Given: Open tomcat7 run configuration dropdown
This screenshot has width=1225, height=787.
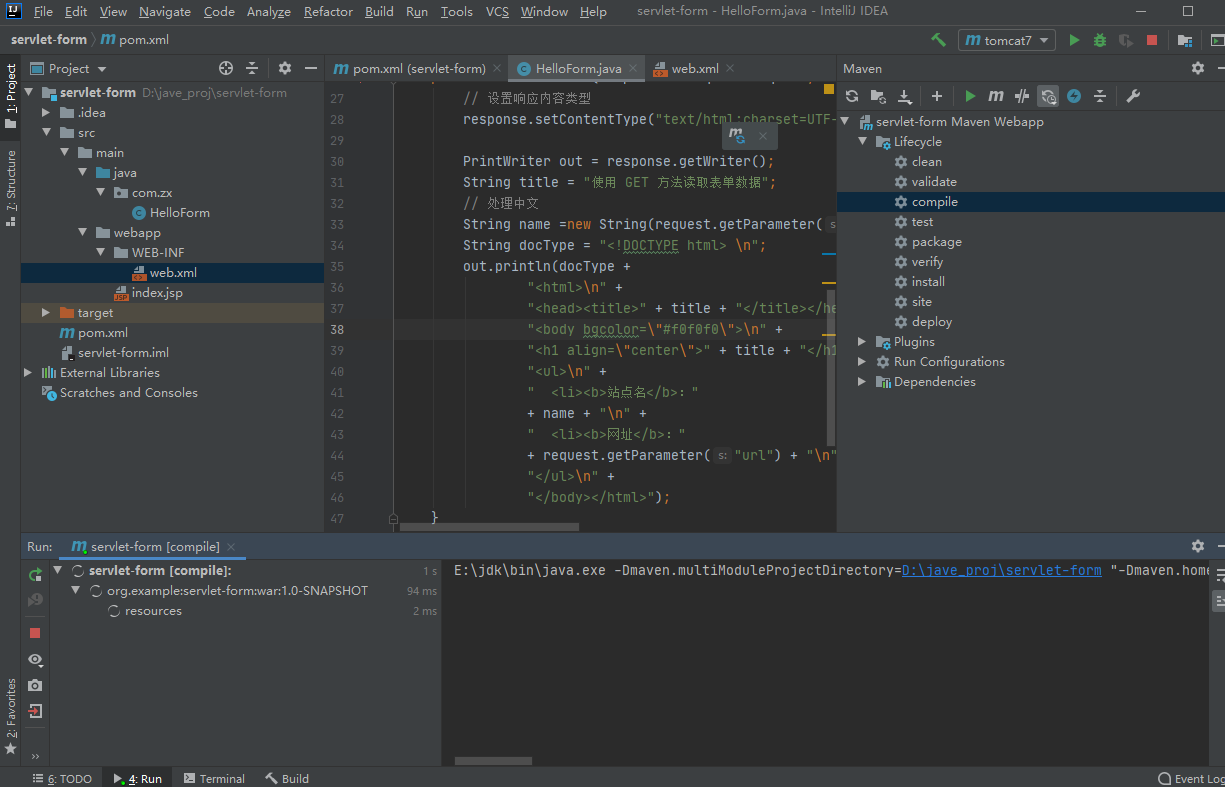Looking at the screenshot, I should [x=1007, y=40].
